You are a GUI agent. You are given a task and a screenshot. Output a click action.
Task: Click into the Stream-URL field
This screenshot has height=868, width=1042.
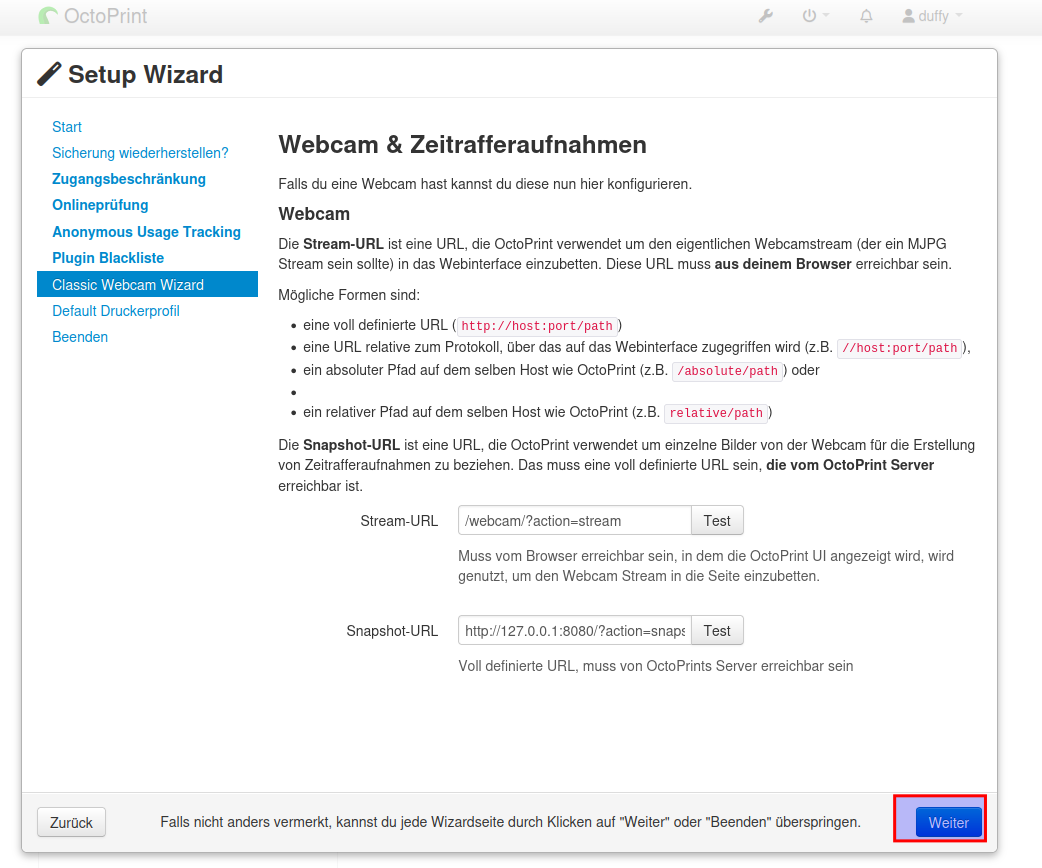point(574,521)
